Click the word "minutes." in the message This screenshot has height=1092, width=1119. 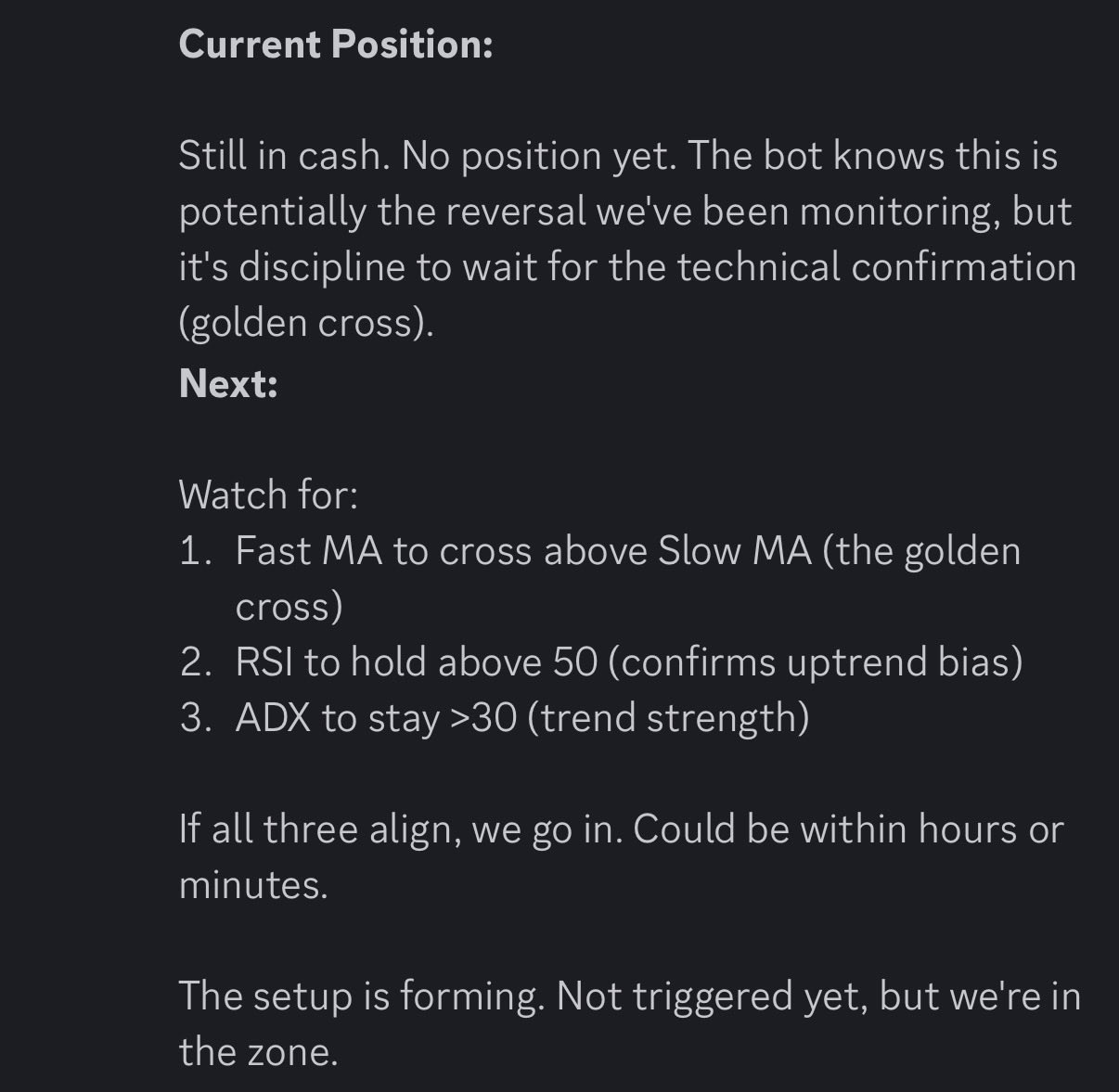tap(253, 884)
